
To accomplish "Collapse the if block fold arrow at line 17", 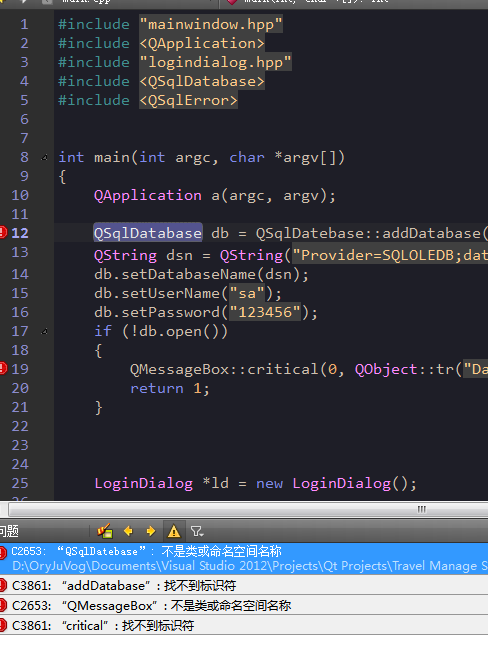I will click(44, 331).
